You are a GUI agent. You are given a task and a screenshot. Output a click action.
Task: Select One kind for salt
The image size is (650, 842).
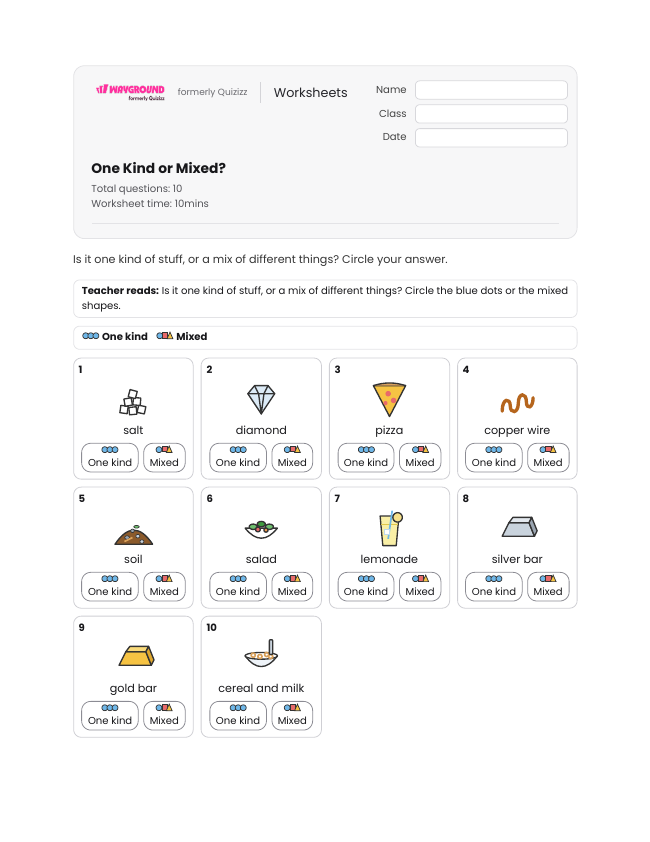[x=110, y=458]
